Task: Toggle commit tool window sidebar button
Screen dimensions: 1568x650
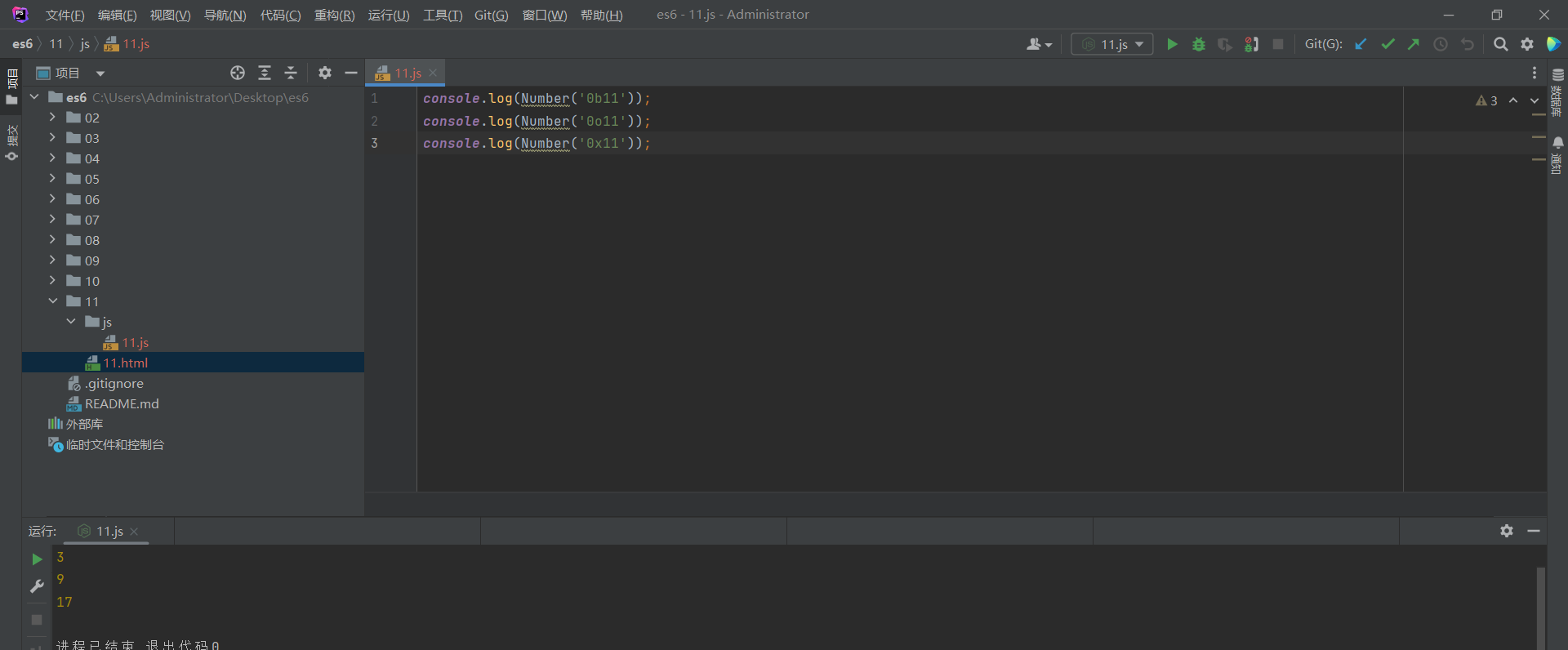Action: (x=11, y=143)
